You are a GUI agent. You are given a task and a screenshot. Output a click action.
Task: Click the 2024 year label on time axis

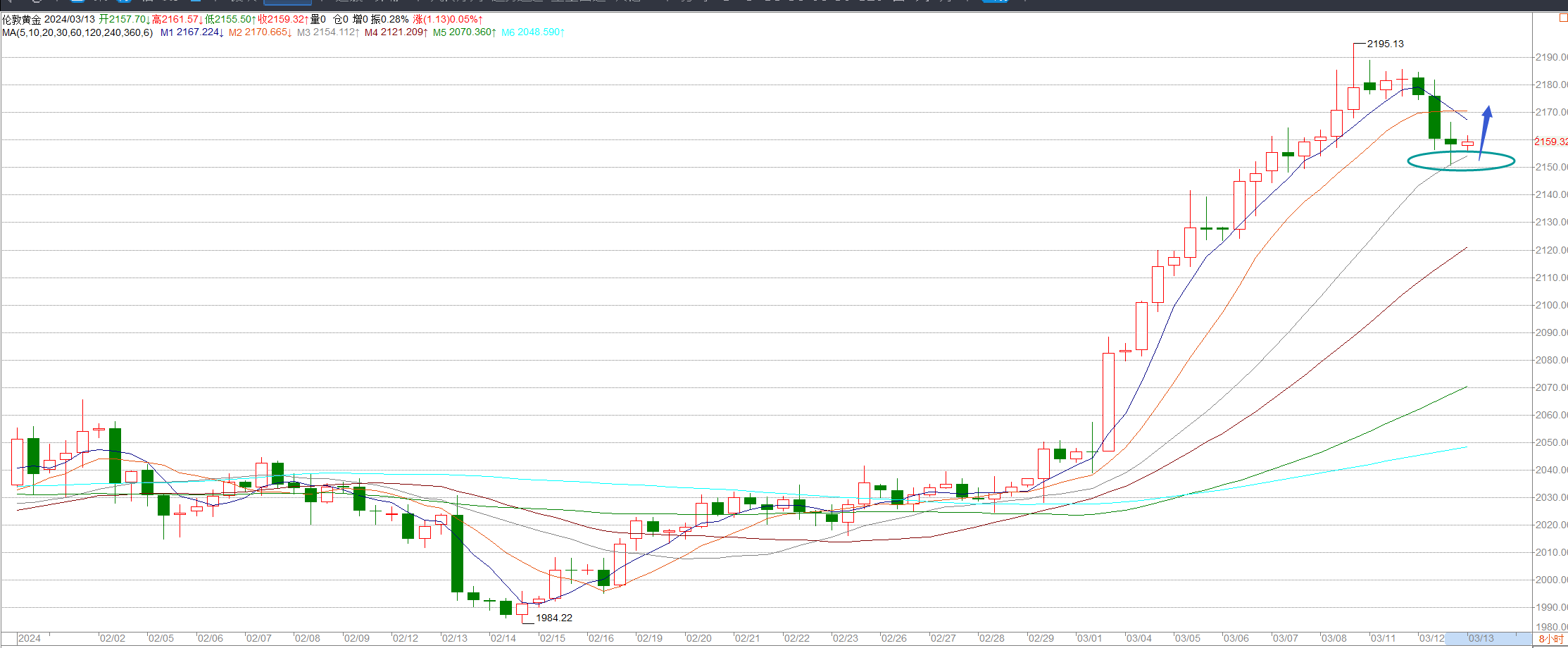pyautogui.click(x=29, y=638)
